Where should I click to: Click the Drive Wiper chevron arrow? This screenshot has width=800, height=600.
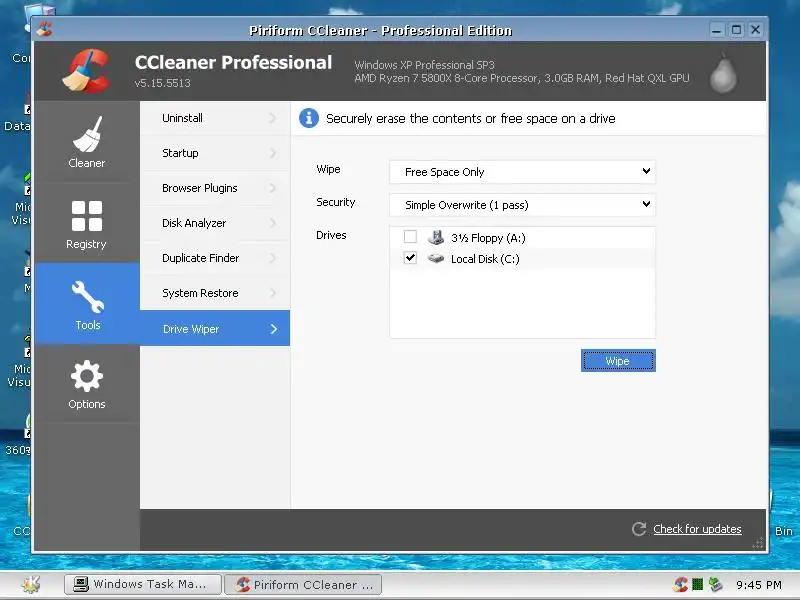click(274, 329)
